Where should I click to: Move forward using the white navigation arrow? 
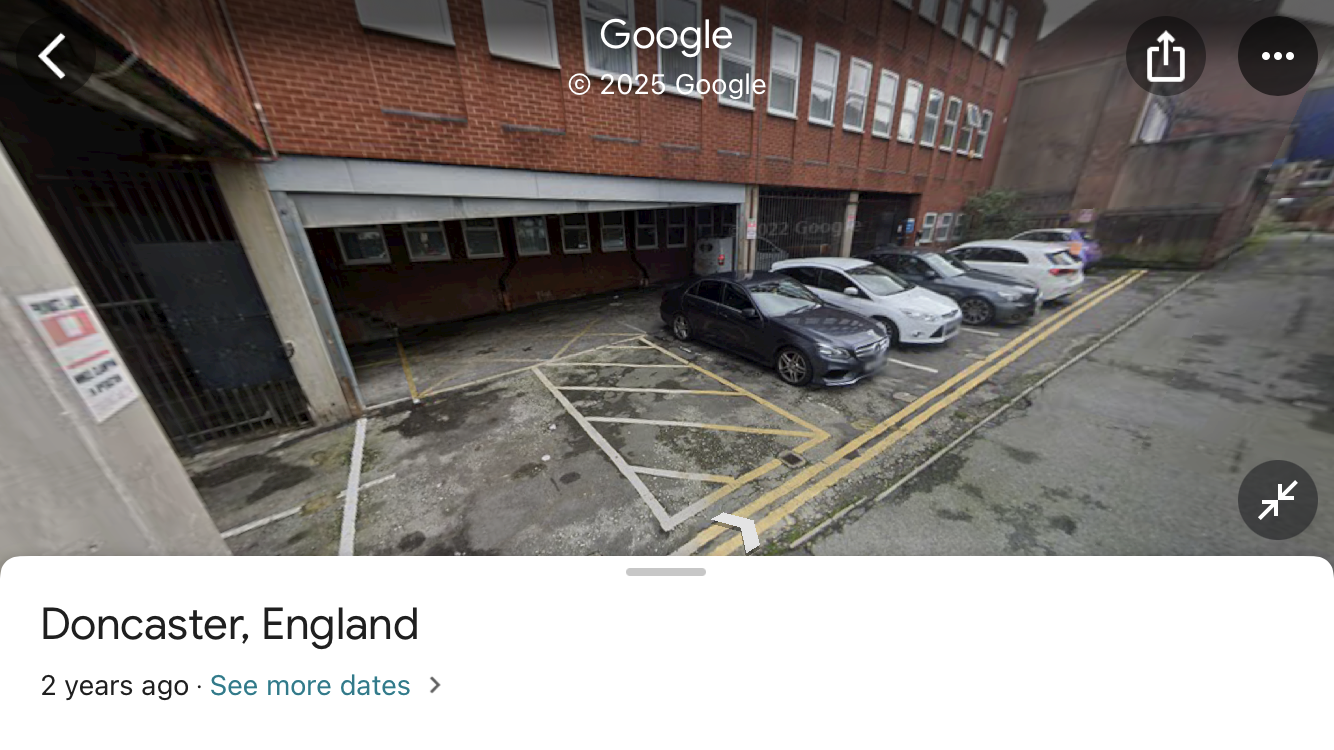pyautogui.click(x=737, y=530)
